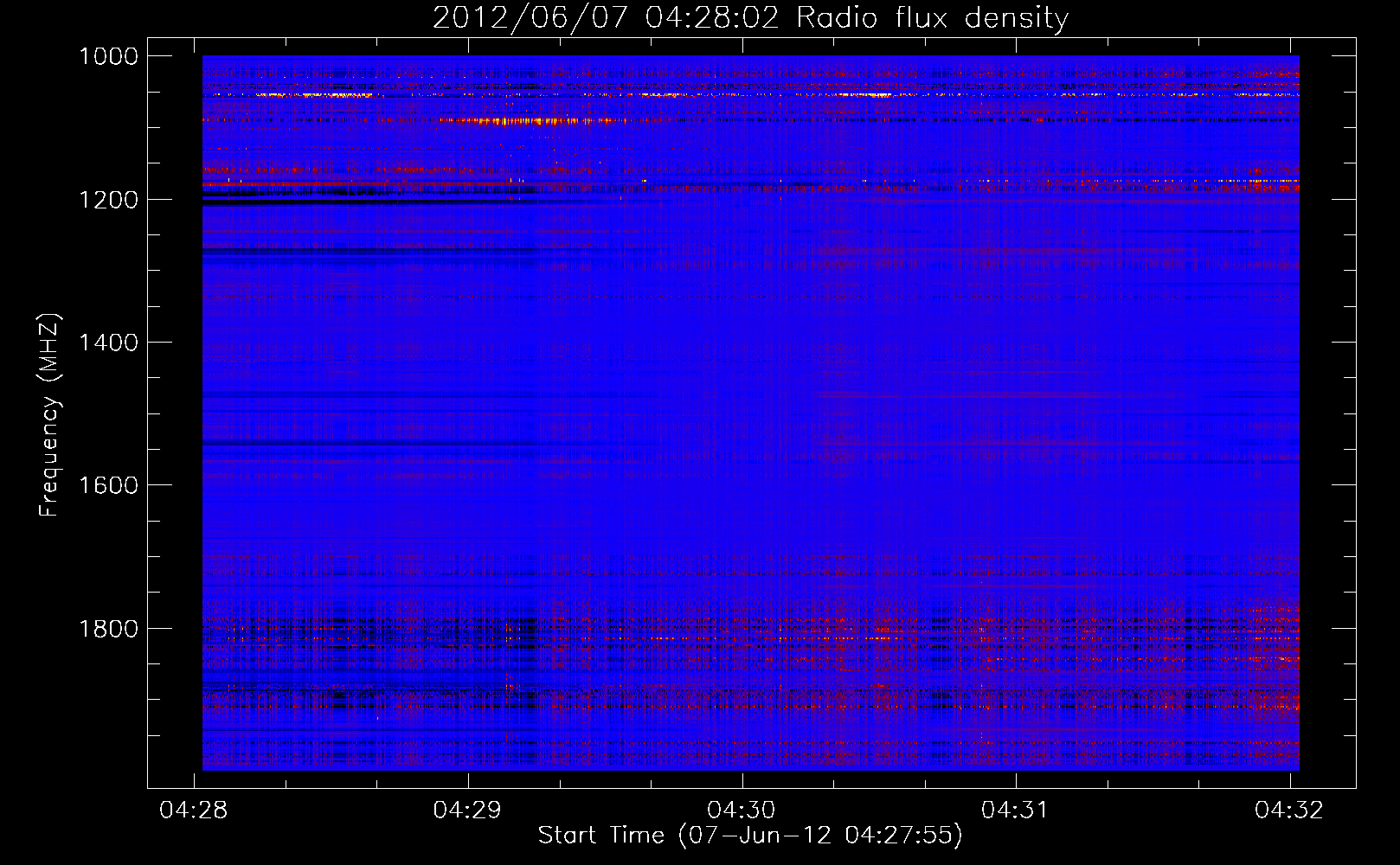This screenshot has width=1400, height=865.
Task: Click the 04:28 time axis label
Action: 194,810
